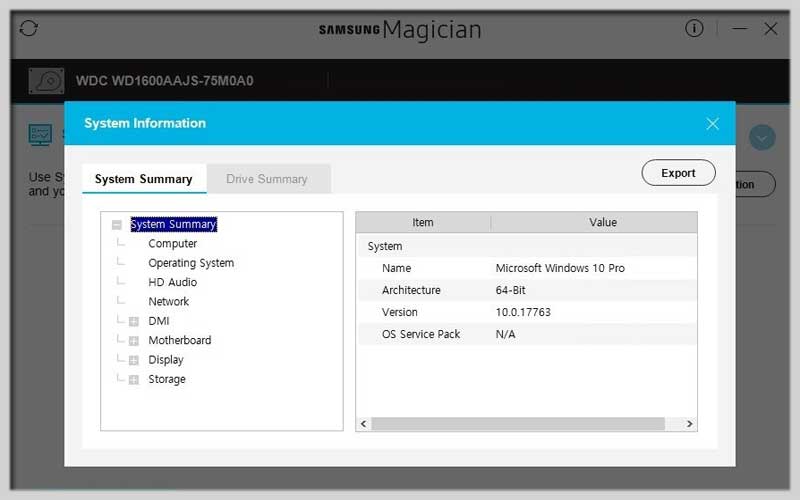The image size is (800, 500).
Task: Expand the DMI tree node
Action: pos(134,321)
